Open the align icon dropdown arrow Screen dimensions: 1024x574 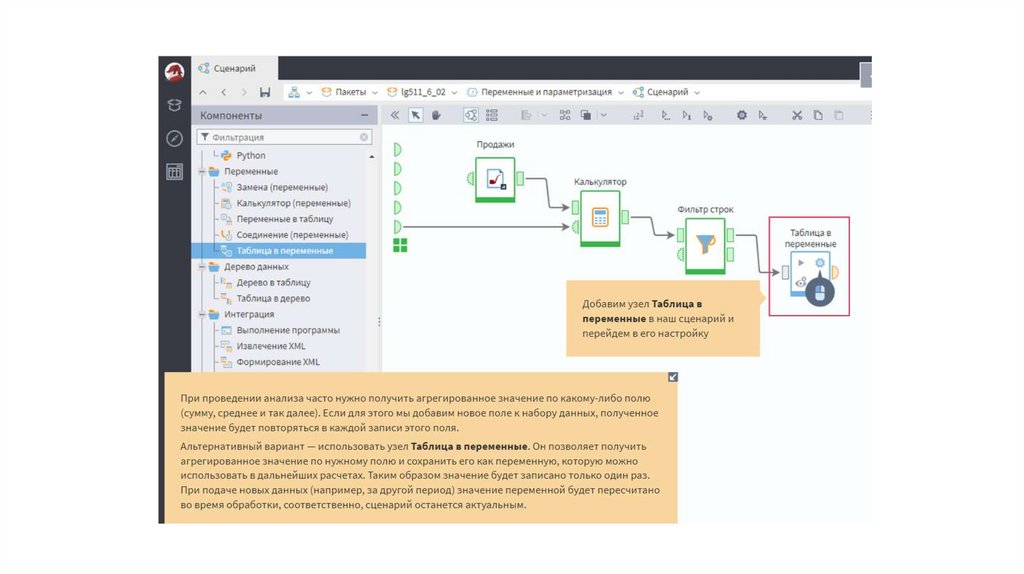pyautogui.click(x=543, y=115)
